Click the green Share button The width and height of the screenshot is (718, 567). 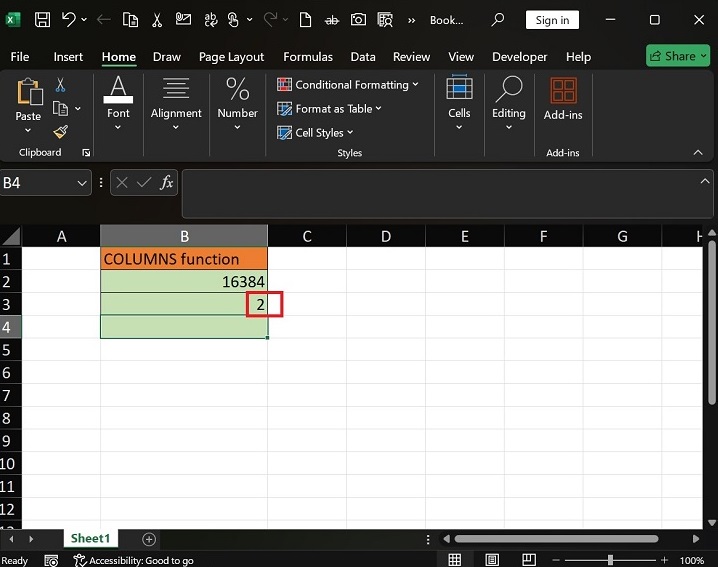(678, 57)
